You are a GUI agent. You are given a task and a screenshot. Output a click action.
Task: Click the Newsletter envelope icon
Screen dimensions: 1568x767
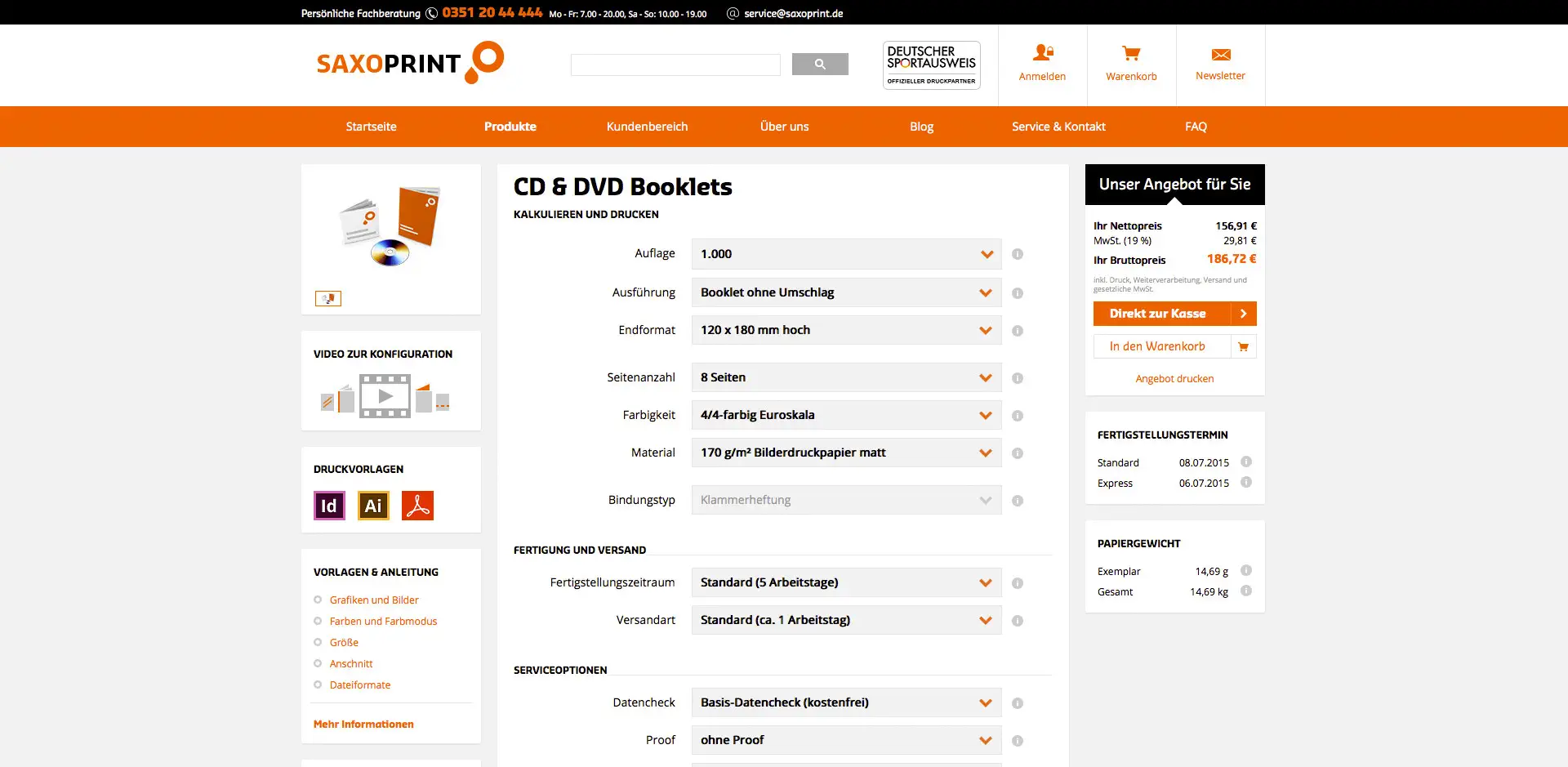pos(1220,55)
